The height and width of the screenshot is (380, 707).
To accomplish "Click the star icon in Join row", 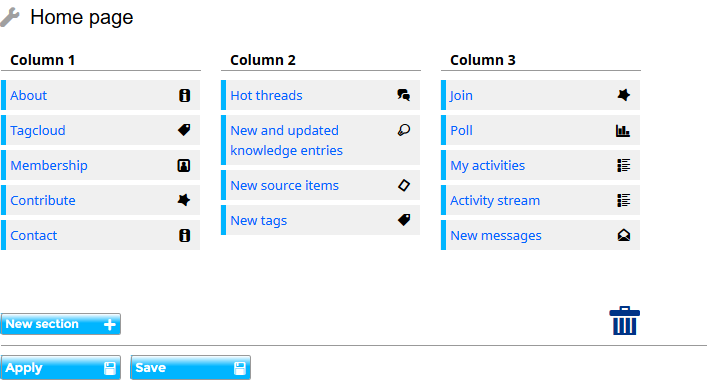I will (624, 95).
